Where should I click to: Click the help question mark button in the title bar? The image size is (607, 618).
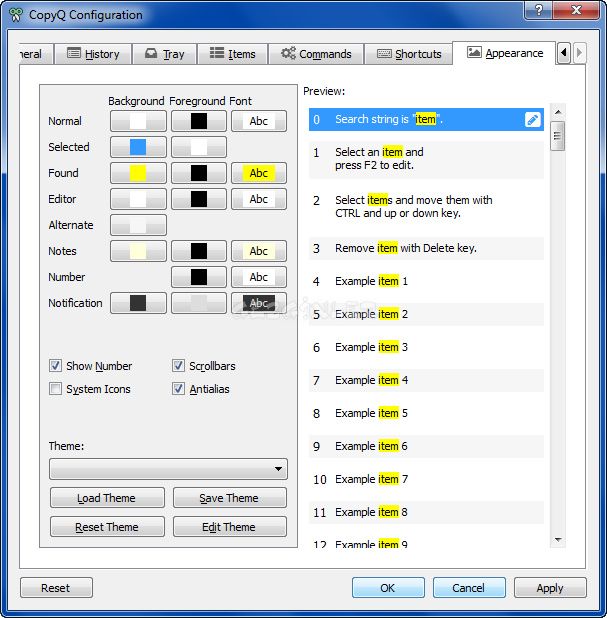(538, 10)
